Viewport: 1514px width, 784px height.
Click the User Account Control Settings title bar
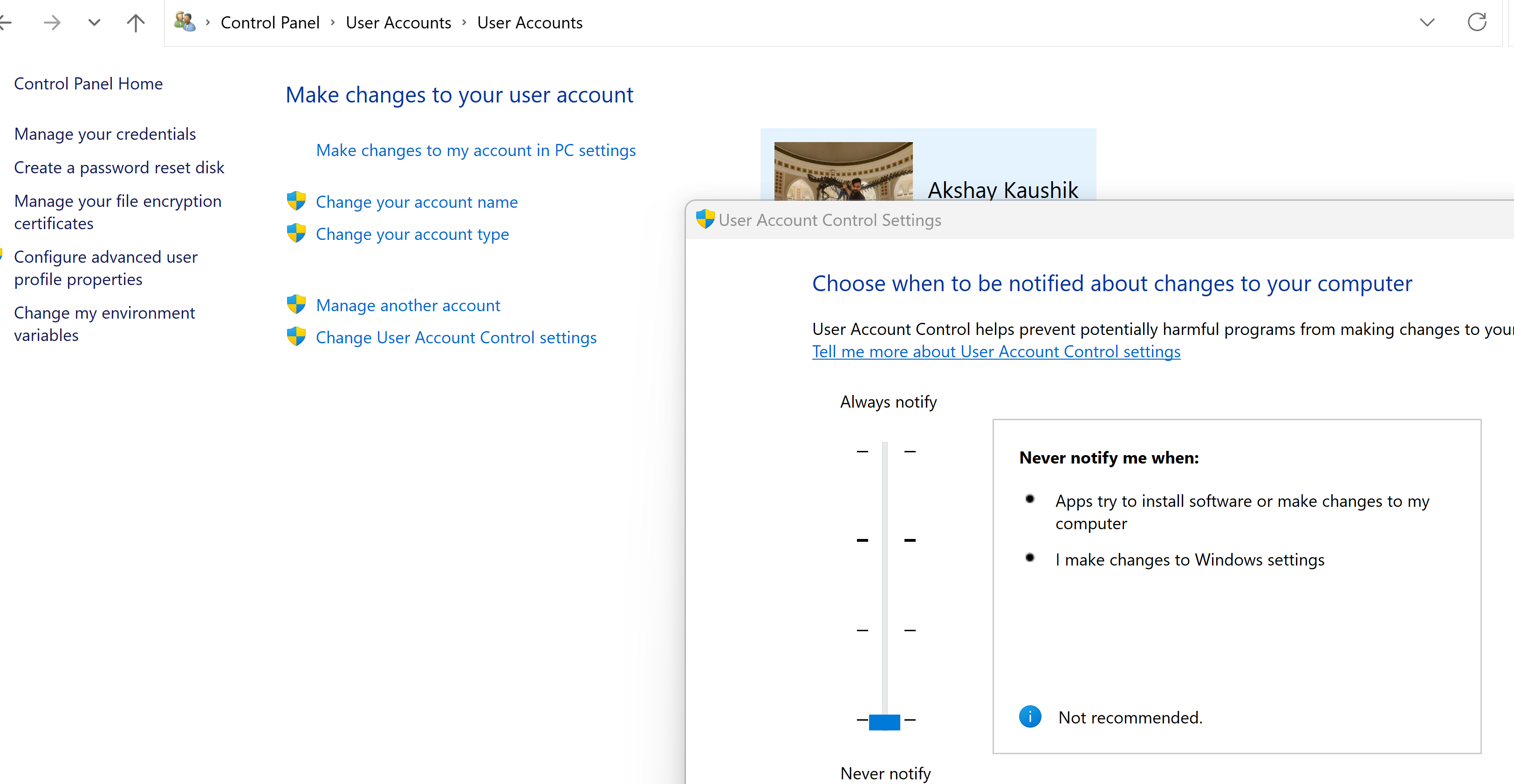(1099, 220)
